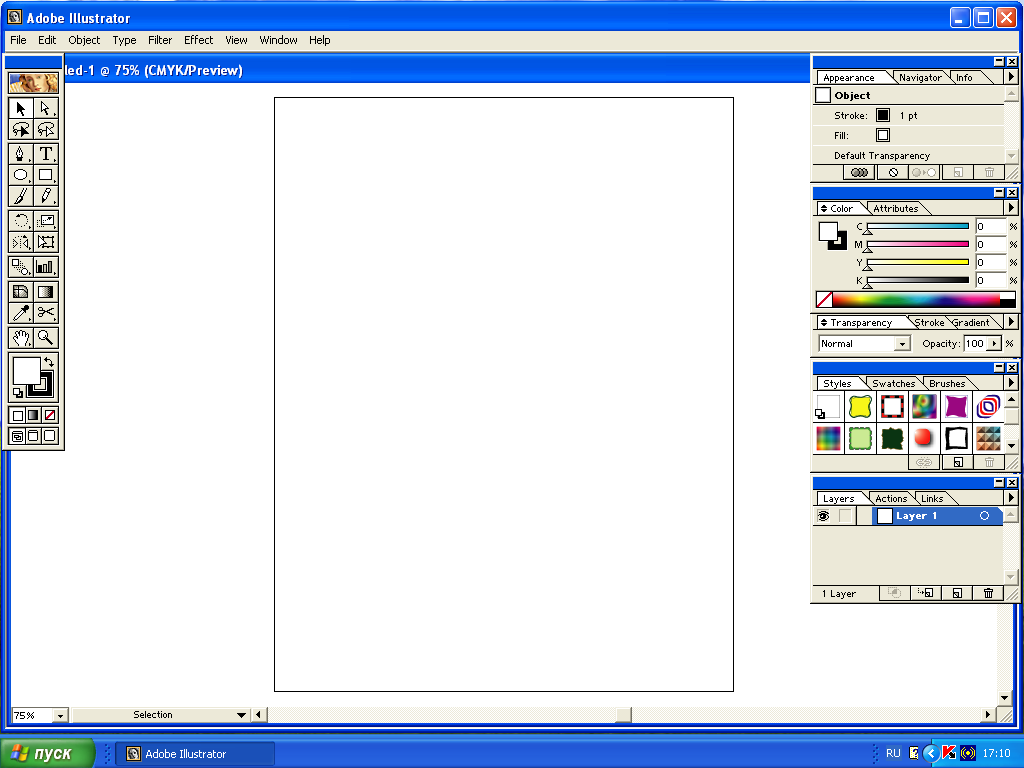1024x768 pixels.
Task: Select the Column Graph tool
Action: (x=46, y=267)
